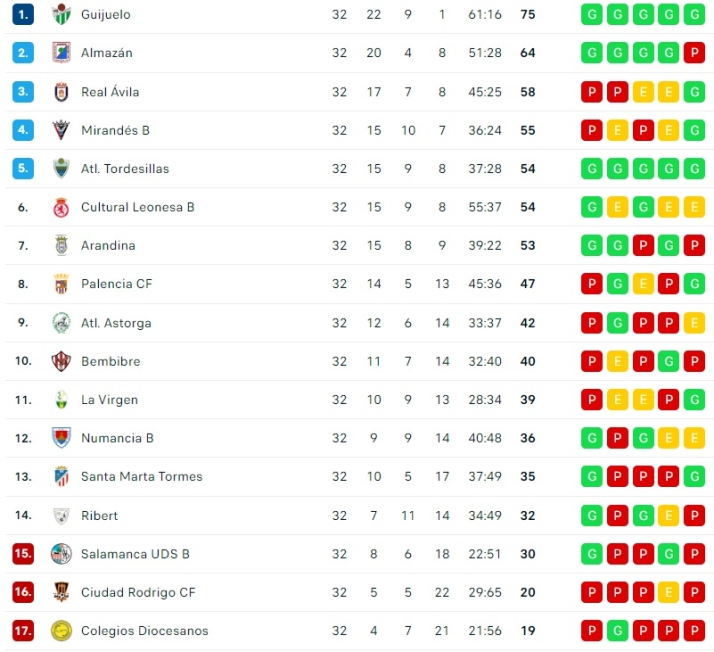Click the Mirandés B team crest
Screen dimensions: 714x652
pyautogui.click(x=61, y=130)
